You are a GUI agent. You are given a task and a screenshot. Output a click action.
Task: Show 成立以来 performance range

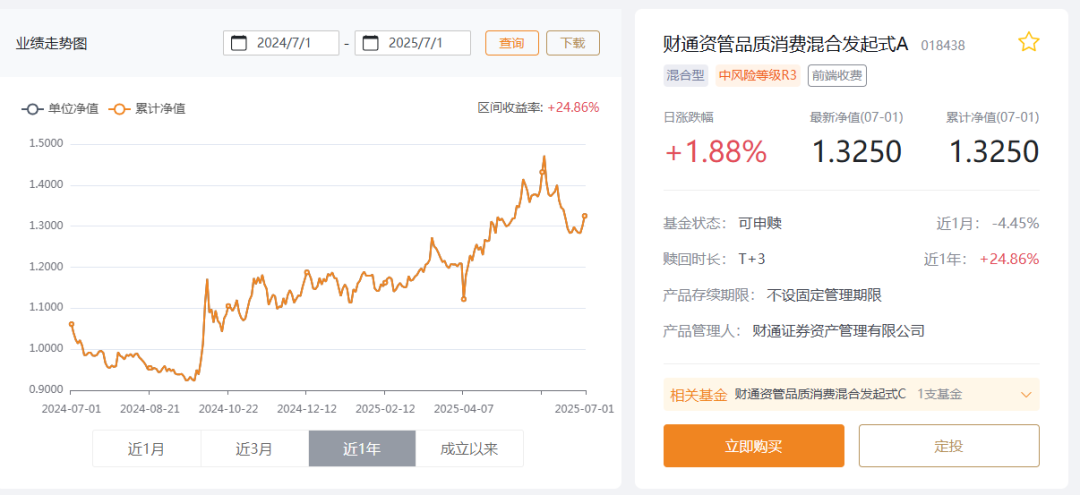[x=469, y=449]
